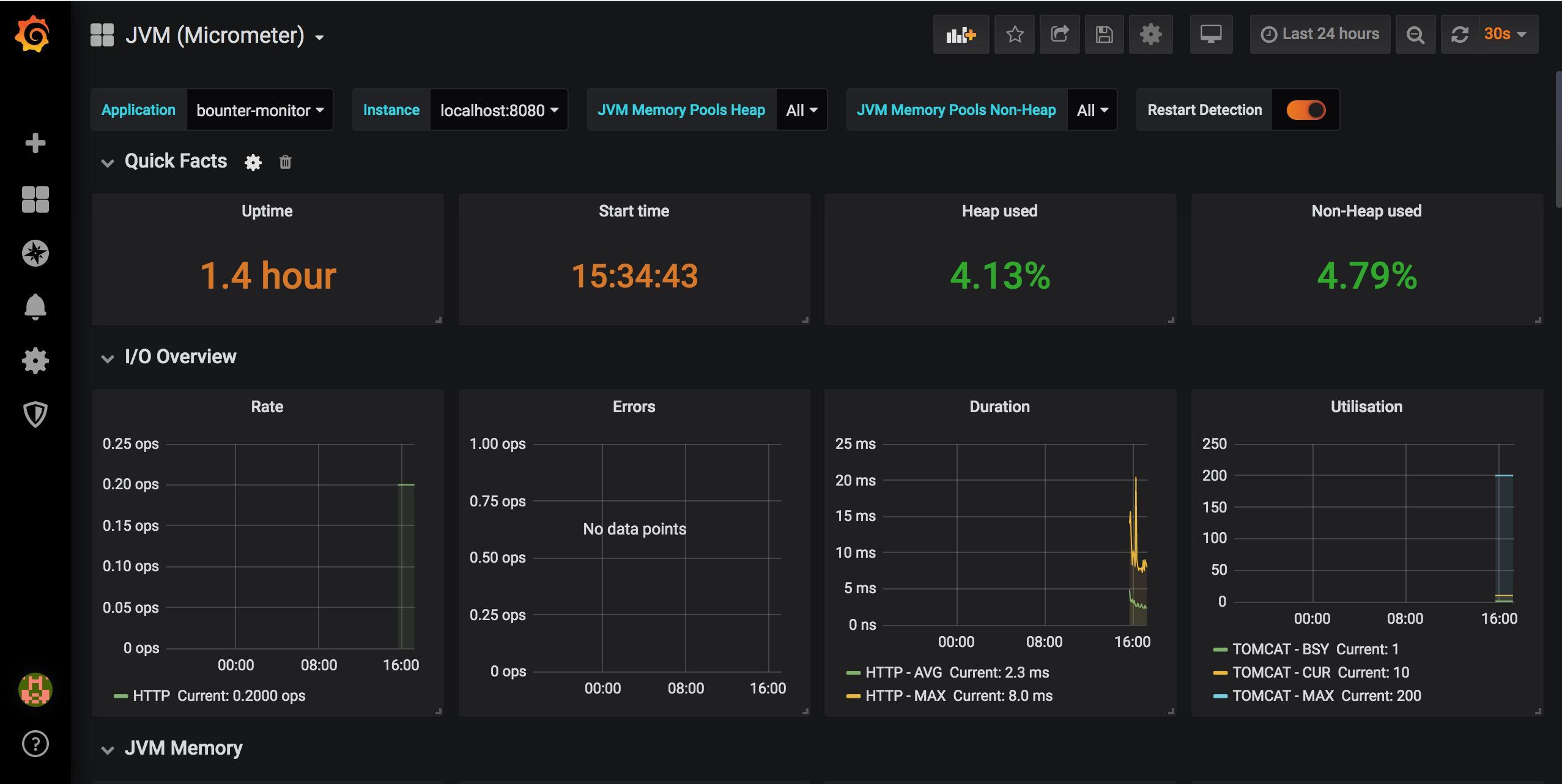Click the HTTP legend color swatch in Rate
This screenshot has width=1562, height=784.
click(x=120, y=696)
